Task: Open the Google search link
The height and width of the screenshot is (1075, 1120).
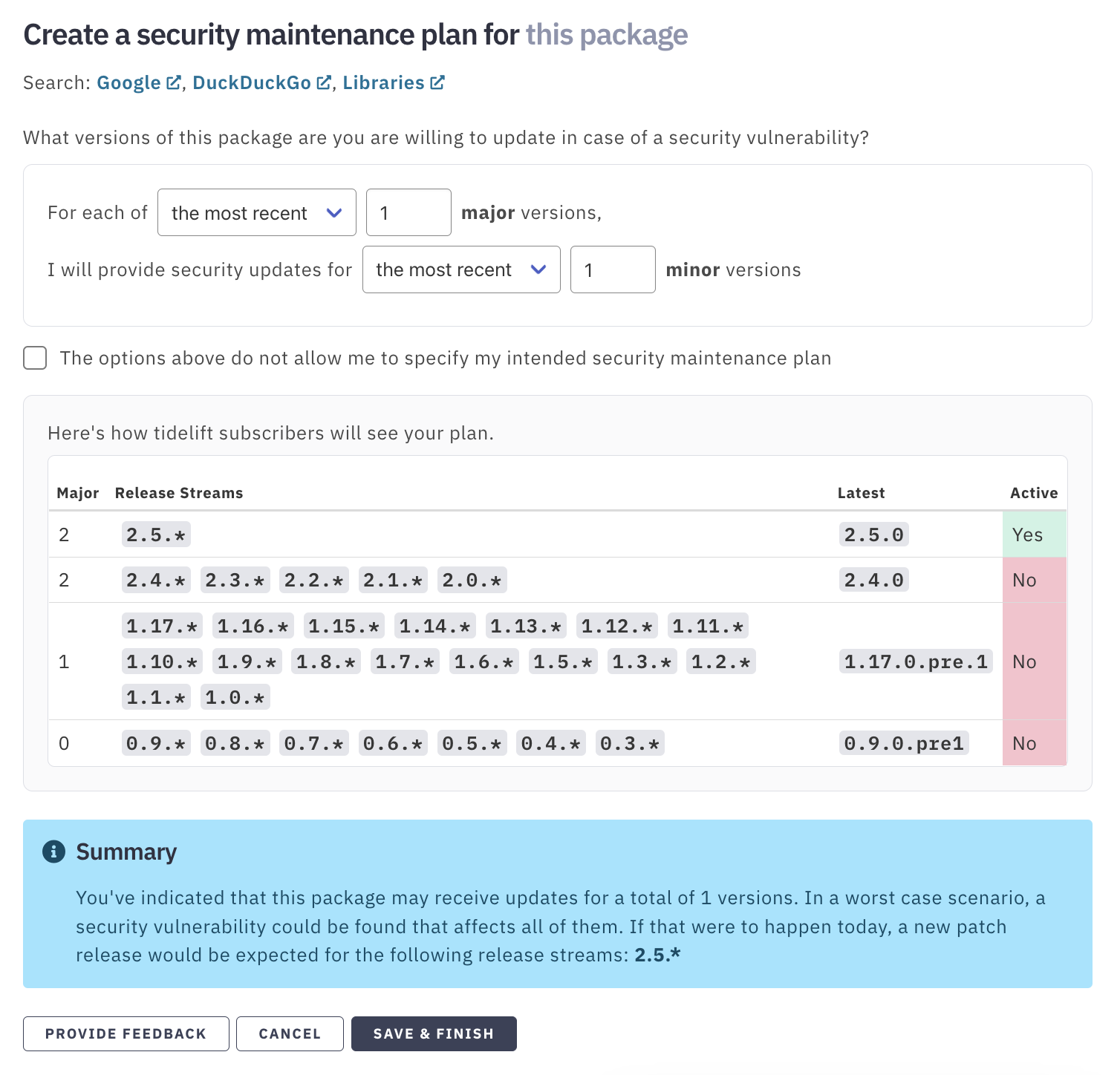Action: pyautogui.click(x=128, y=82)
